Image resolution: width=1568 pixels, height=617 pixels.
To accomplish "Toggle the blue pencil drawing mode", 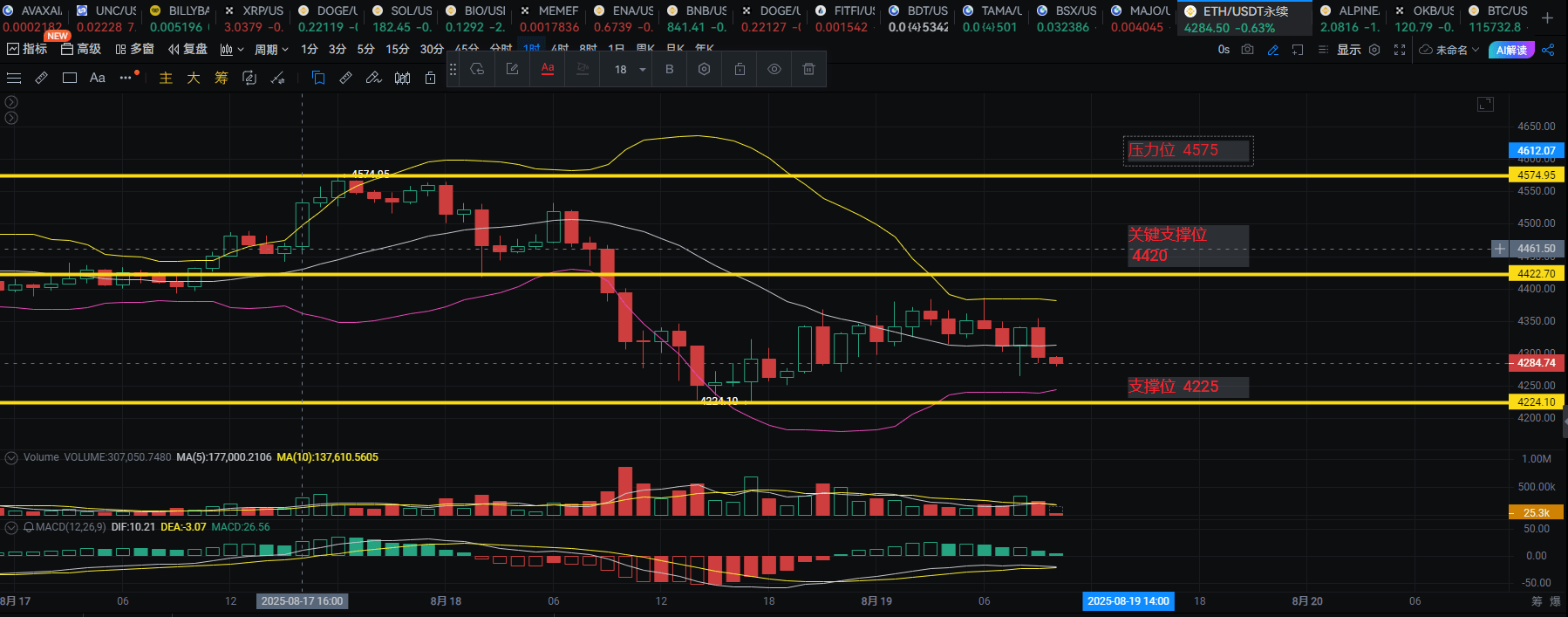I will pyautogui.click(x=1273, y=50).
